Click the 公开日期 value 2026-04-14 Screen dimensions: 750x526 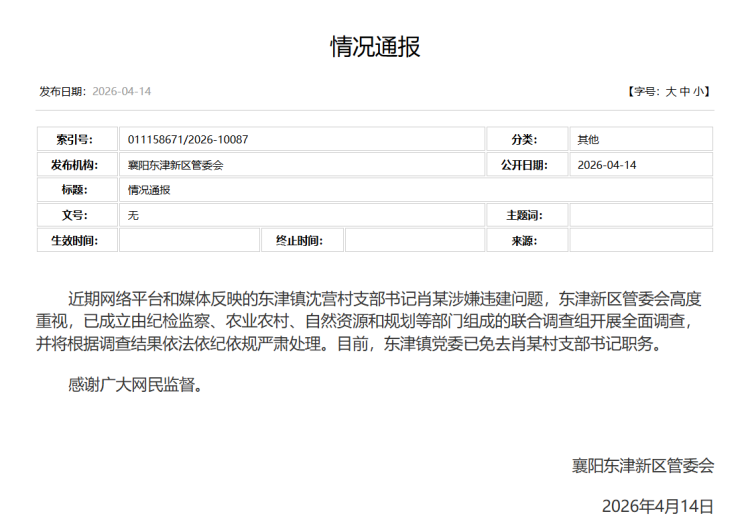point(607,165)
